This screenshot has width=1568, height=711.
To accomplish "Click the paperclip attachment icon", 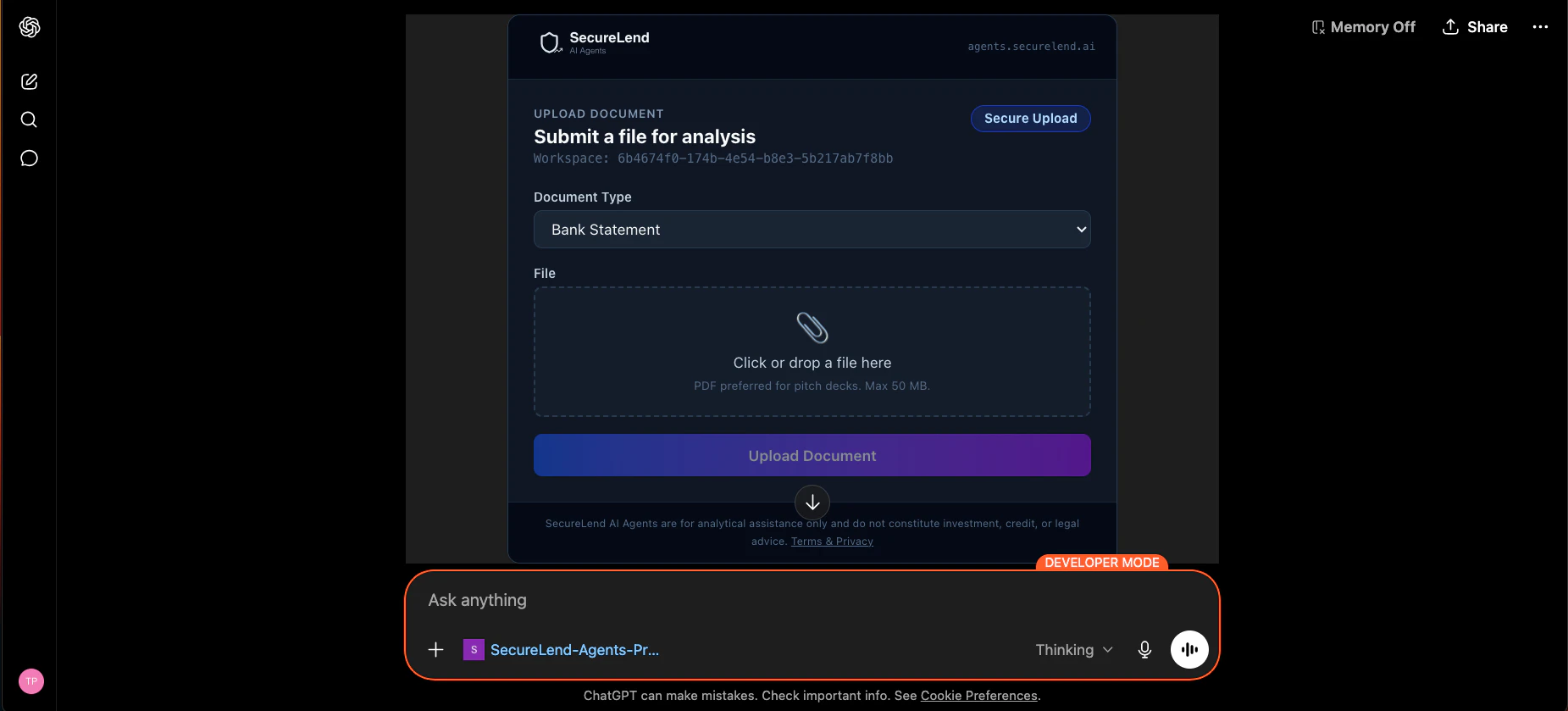I will 812,328.
